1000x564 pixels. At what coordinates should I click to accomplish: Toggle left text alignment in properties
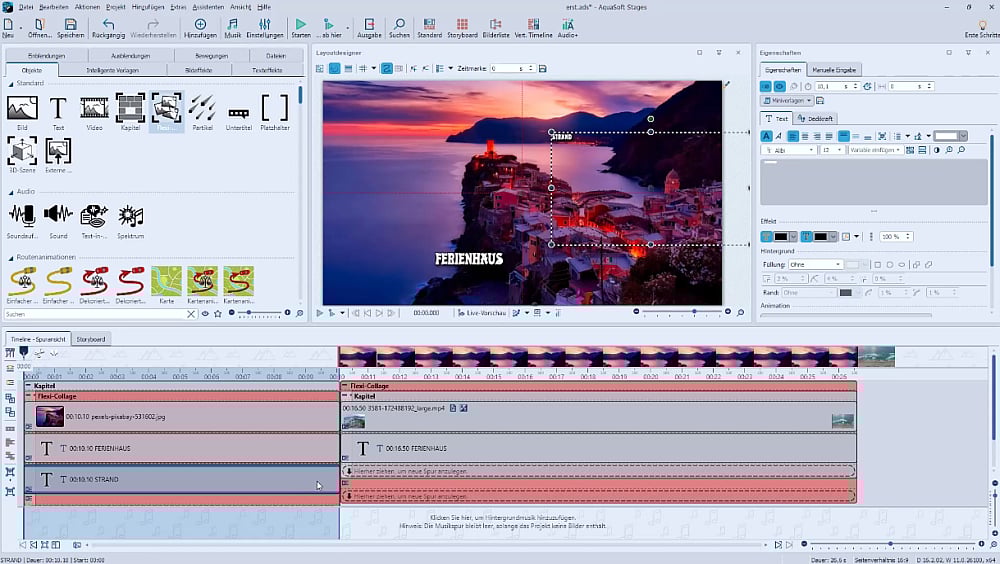click(x=791, y=136)
